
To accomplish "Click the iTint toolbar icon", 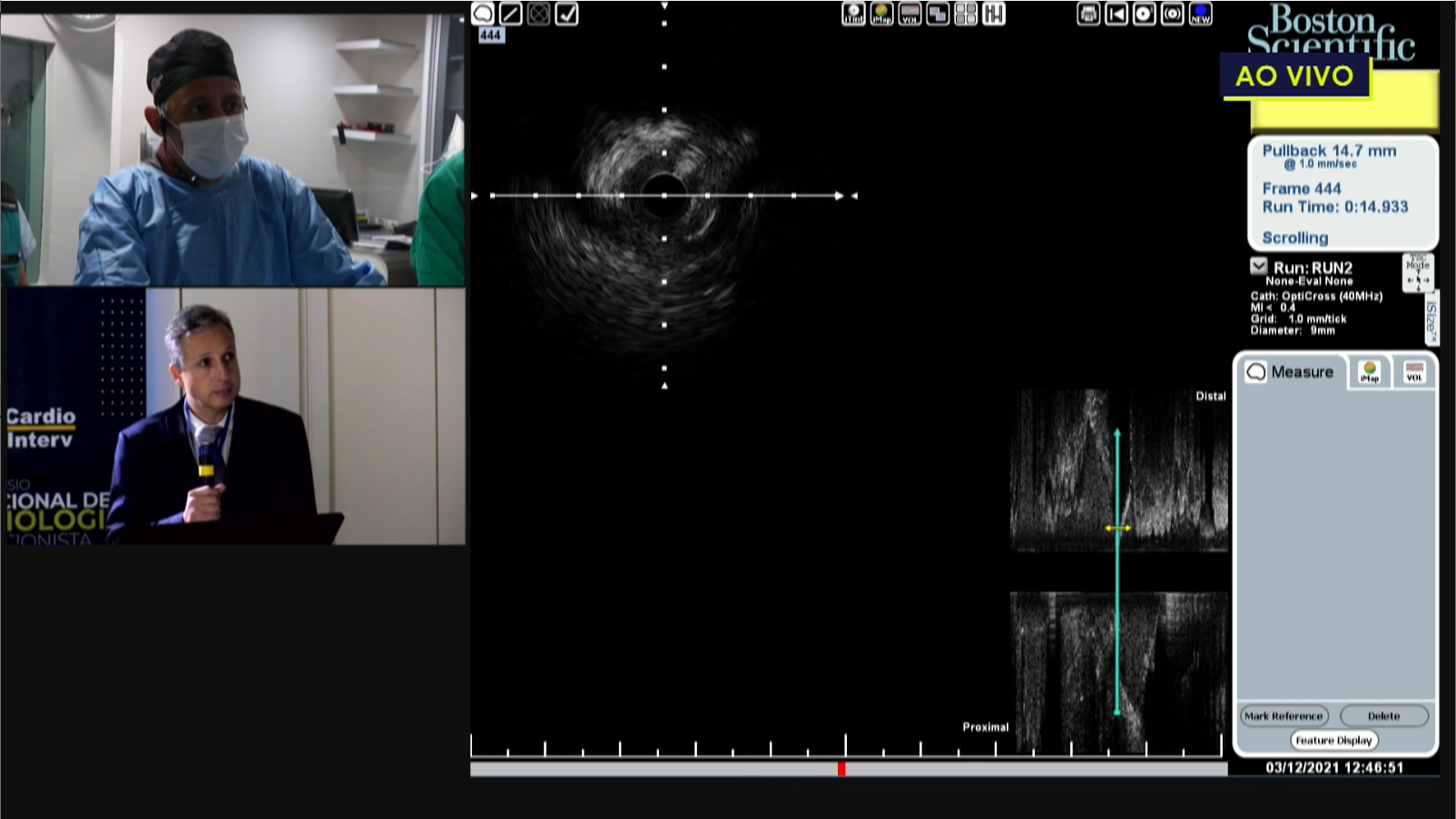I will pos(853,14).
